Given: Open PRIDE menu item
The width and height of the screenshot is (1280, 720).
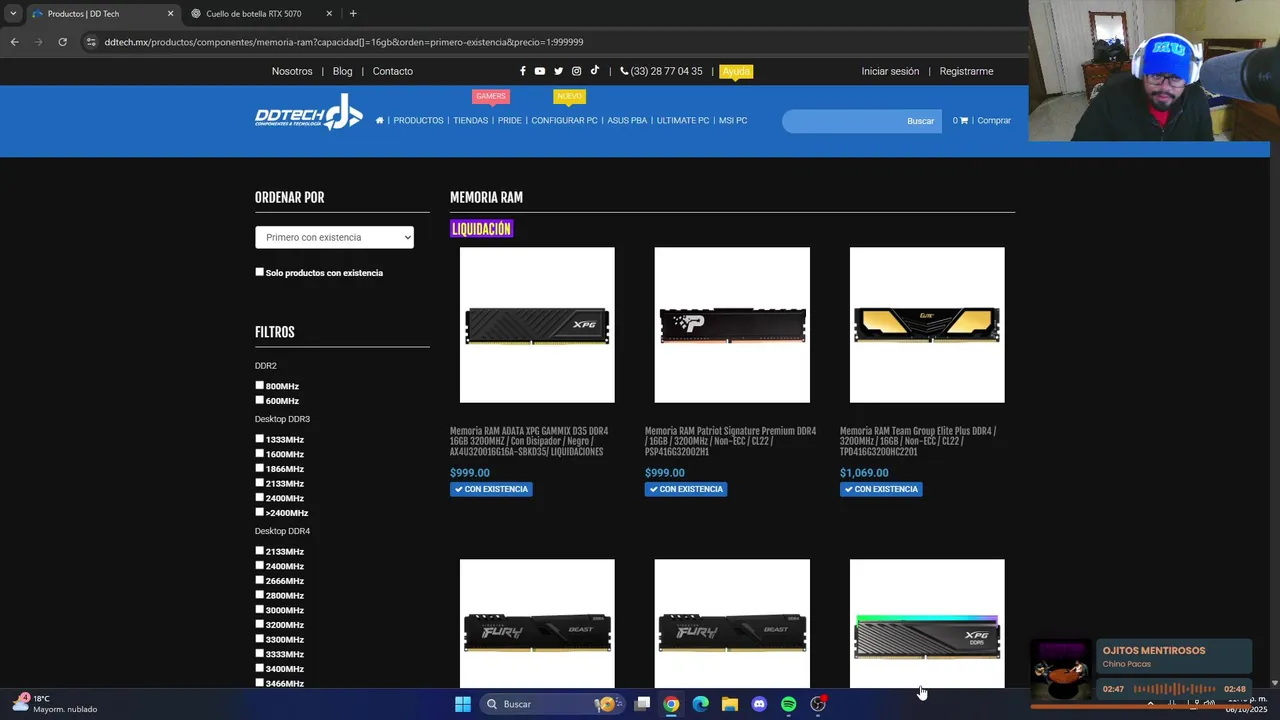Looking at the screenshot, I should point(510,120).
